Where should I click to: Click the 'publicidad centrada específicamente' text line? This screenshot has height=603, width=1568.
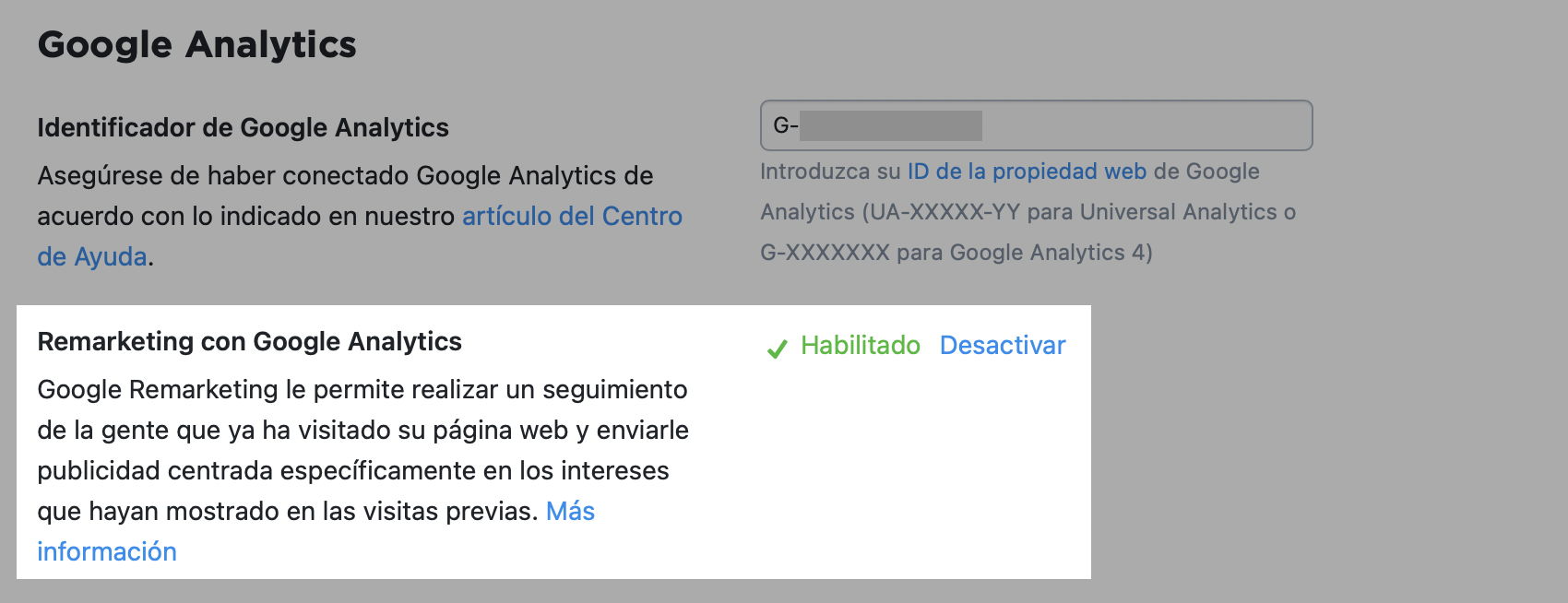point(352,470)
